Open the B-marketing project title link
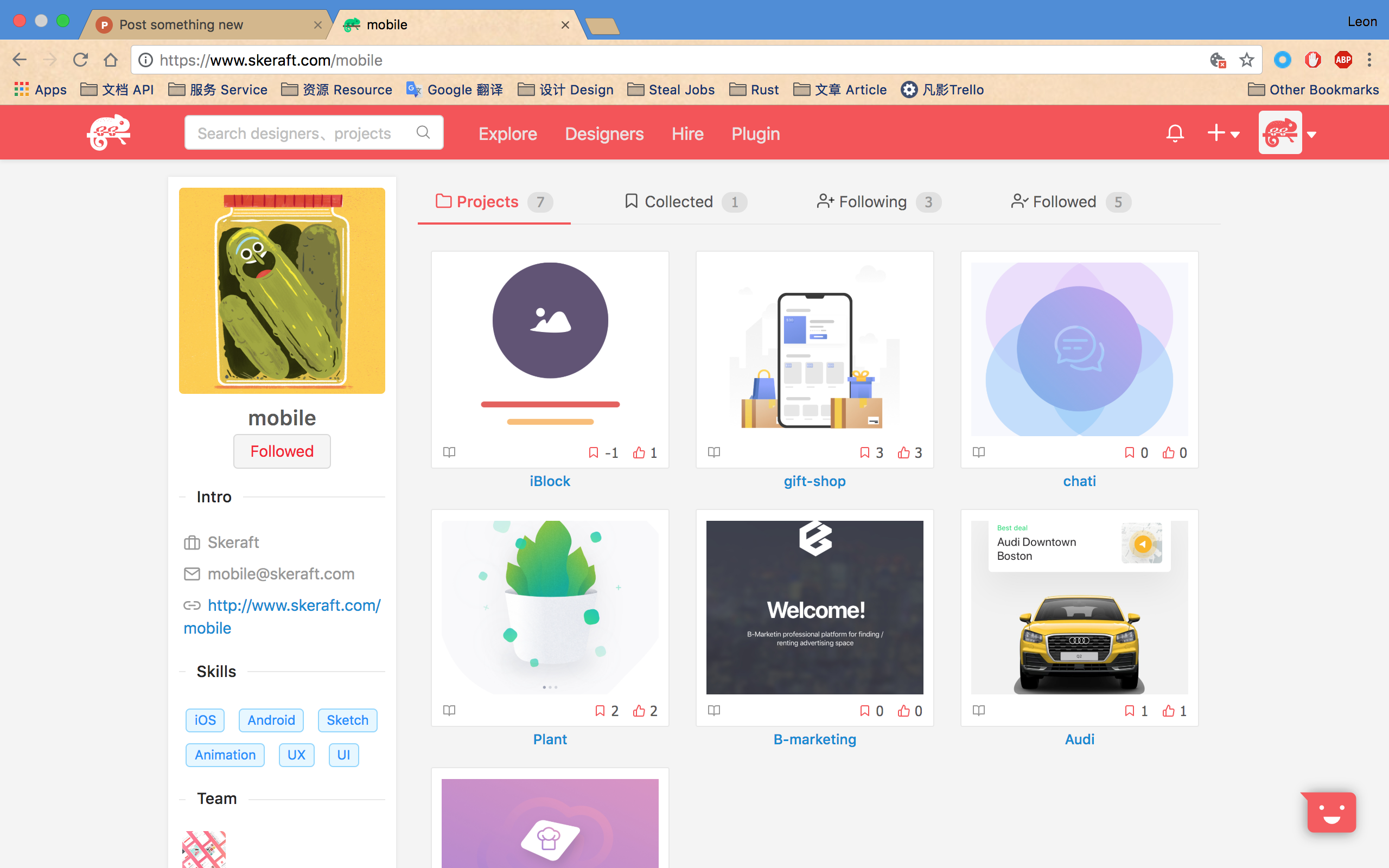This screenshot has width=1389, height=868. click(814, 739)
